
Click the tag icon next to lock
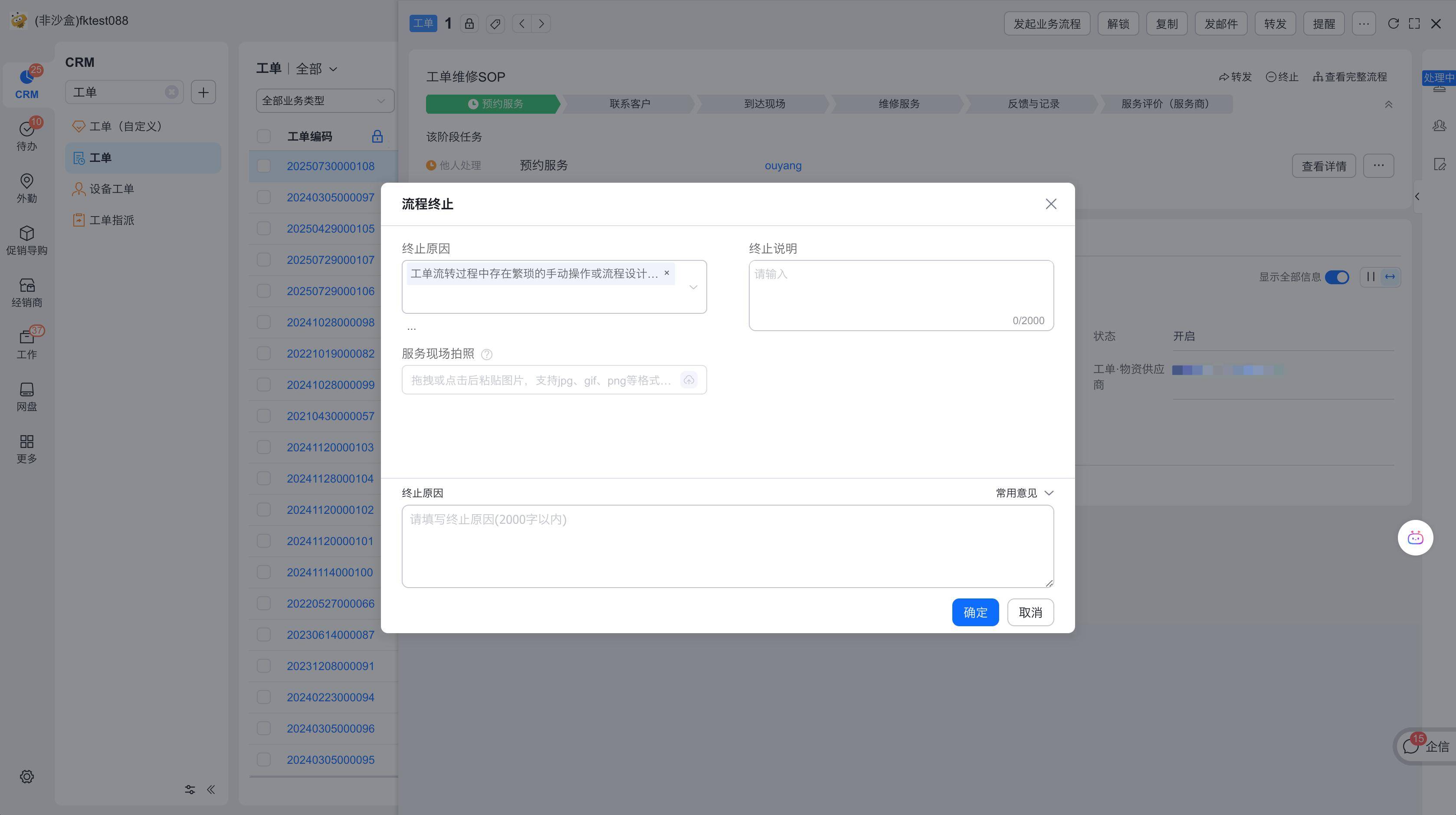495,24
